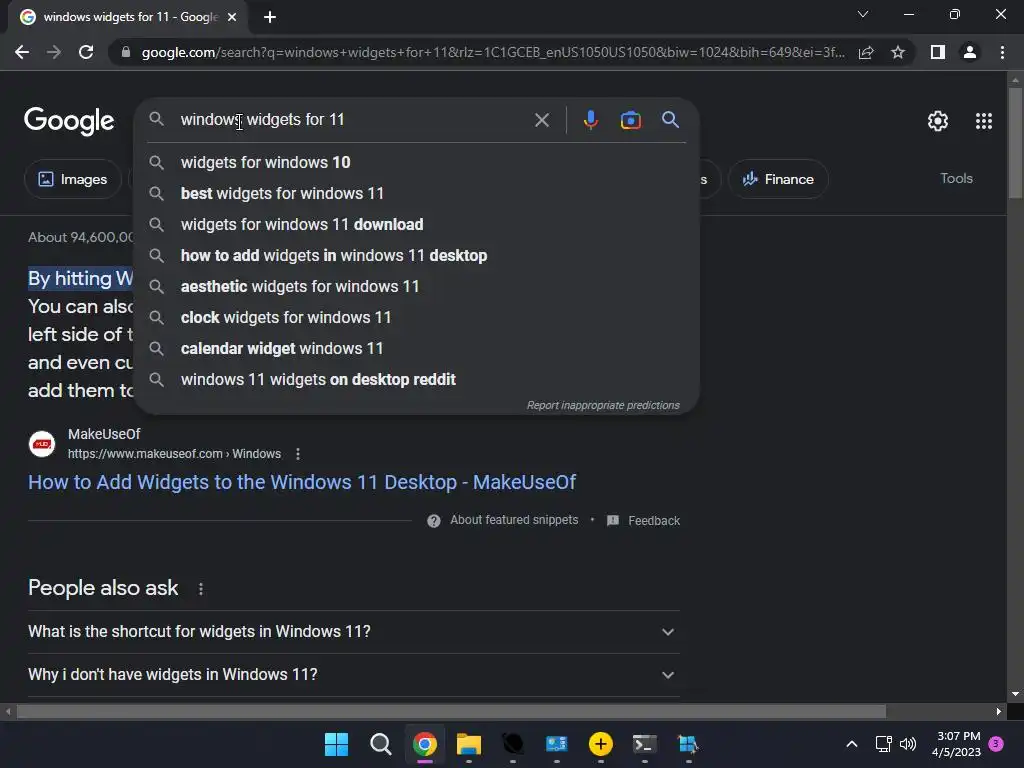Open the Google apps grid
The height and width of the screenshot is (768, 1024).
tap(984, 121)
